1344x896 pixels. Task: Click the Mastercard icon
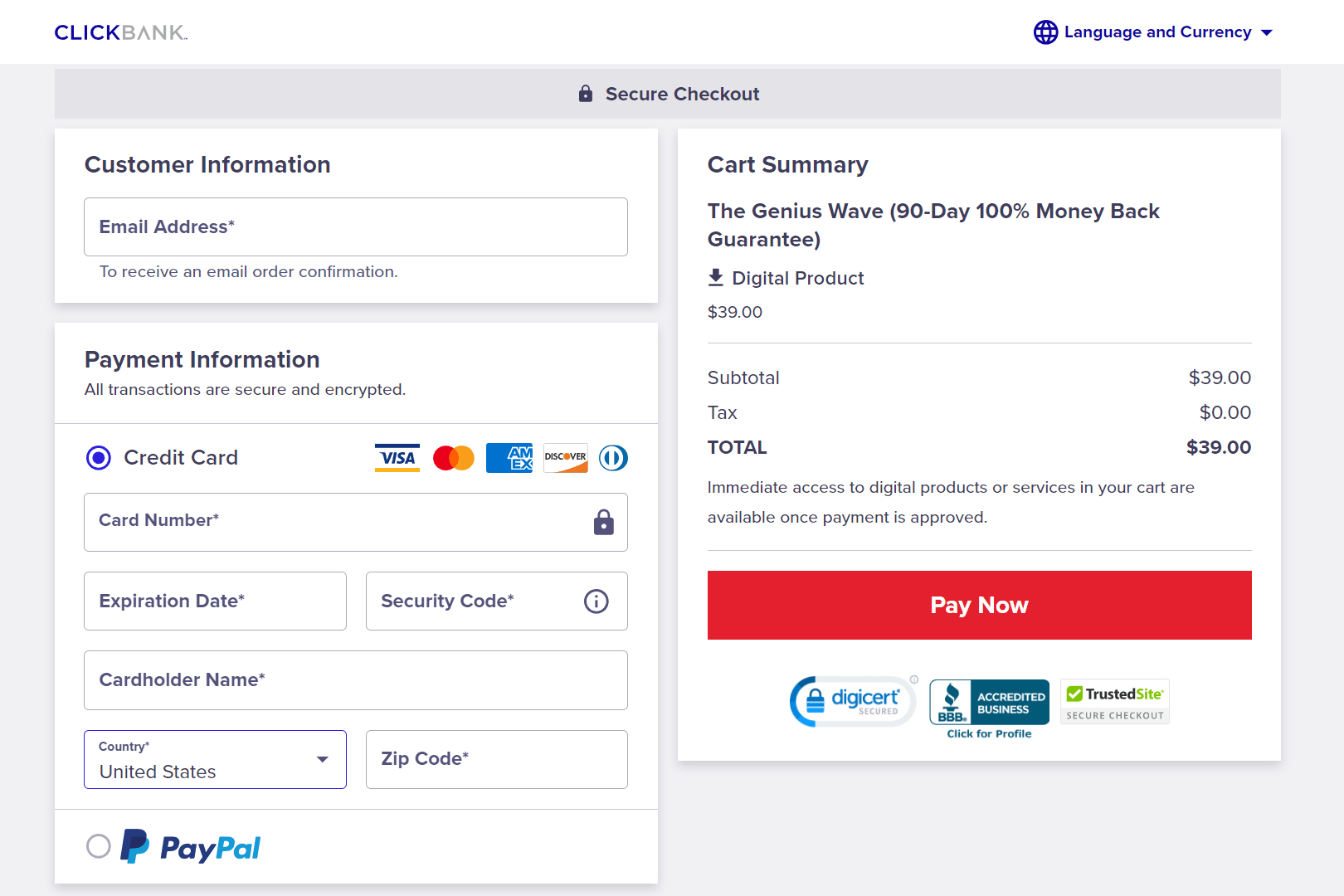tap(454, 458)
